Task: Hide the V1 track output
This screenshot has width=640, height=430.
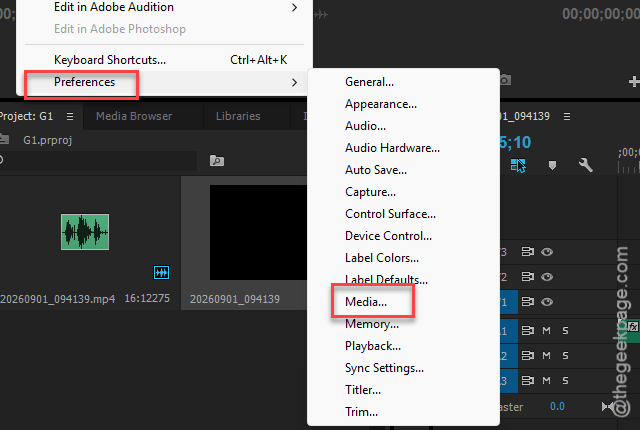Action: (547, 302)
